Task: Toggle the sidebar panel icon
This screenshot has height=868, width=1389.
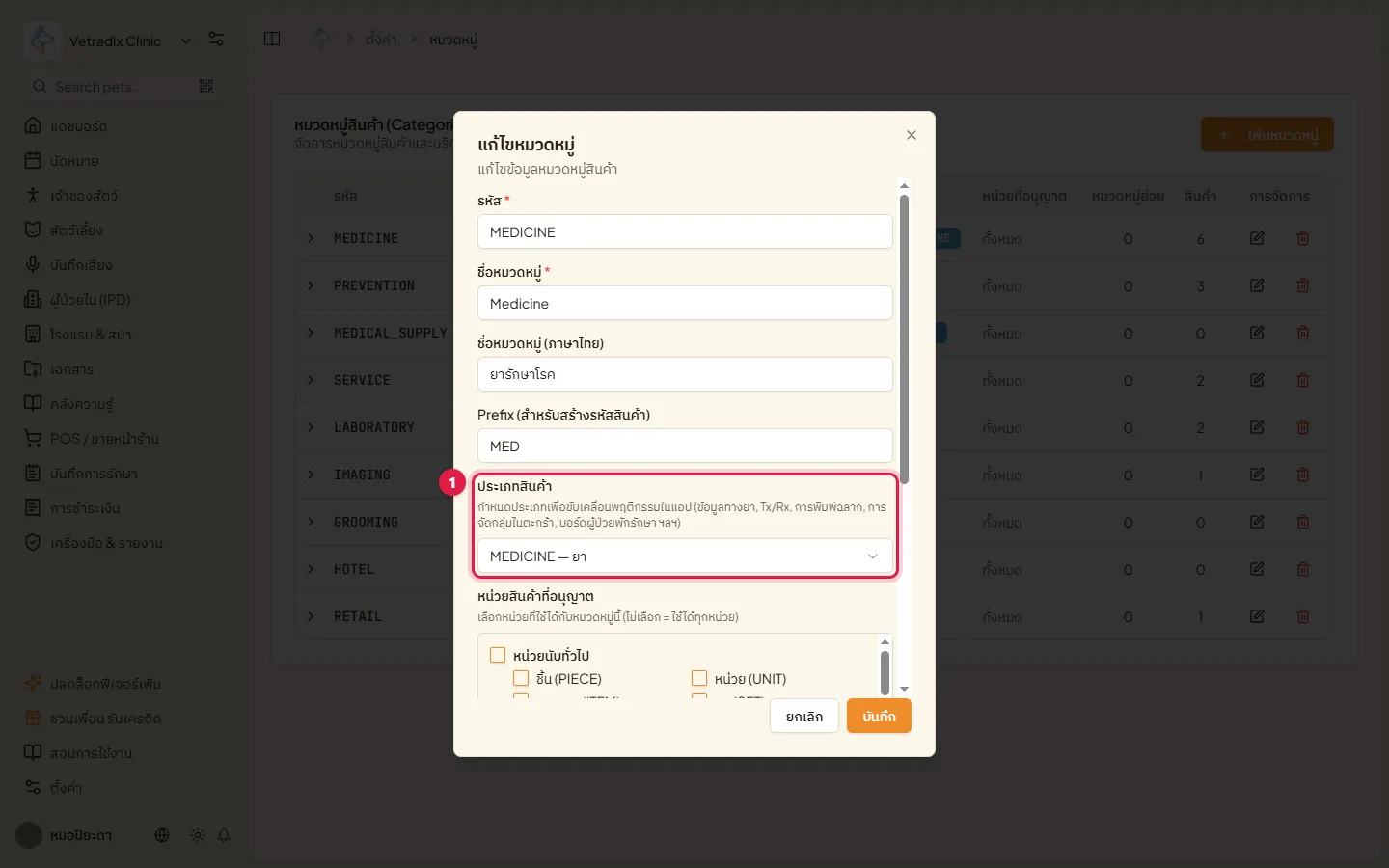Action: coord(272,39)
